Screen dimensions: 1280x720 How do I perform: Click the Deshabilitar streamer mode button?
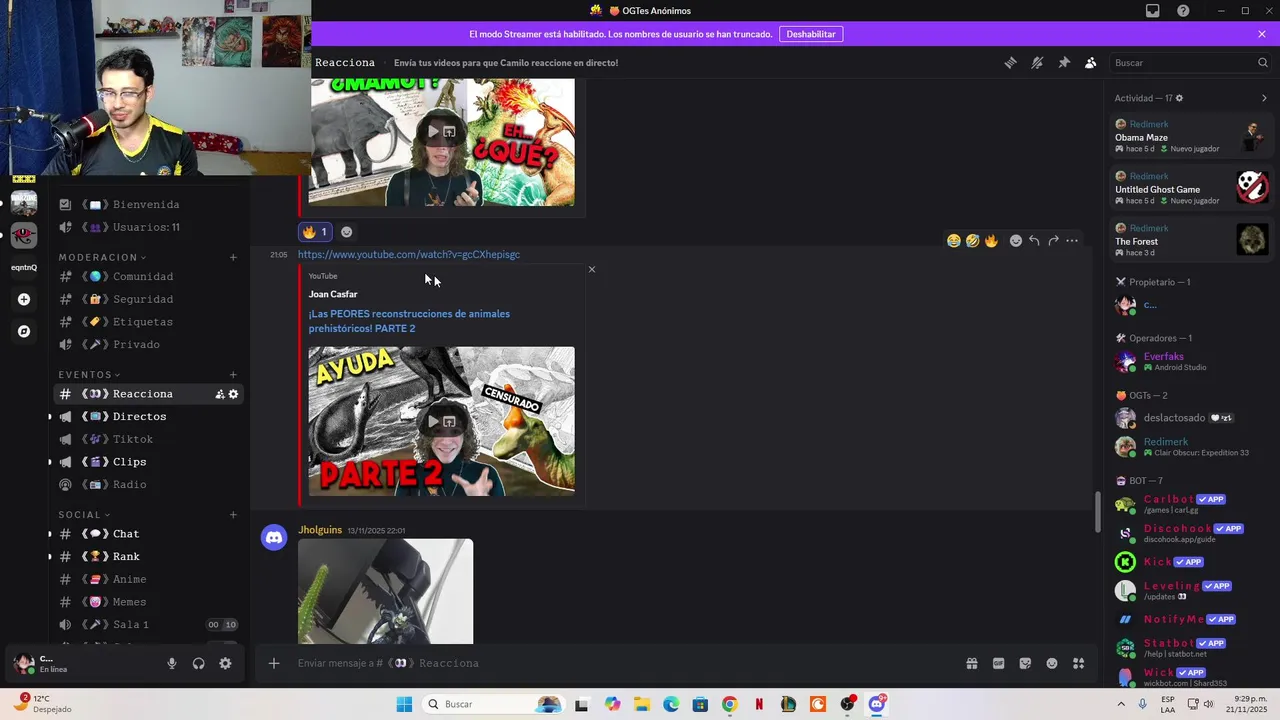click(x=811, y=34)
